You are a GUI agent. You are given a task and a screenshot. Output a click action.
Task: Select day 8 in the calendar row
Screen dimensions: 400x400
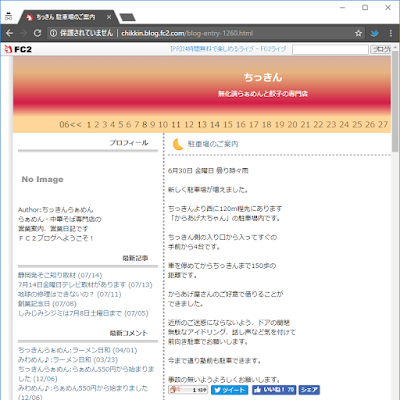(145, 125)
